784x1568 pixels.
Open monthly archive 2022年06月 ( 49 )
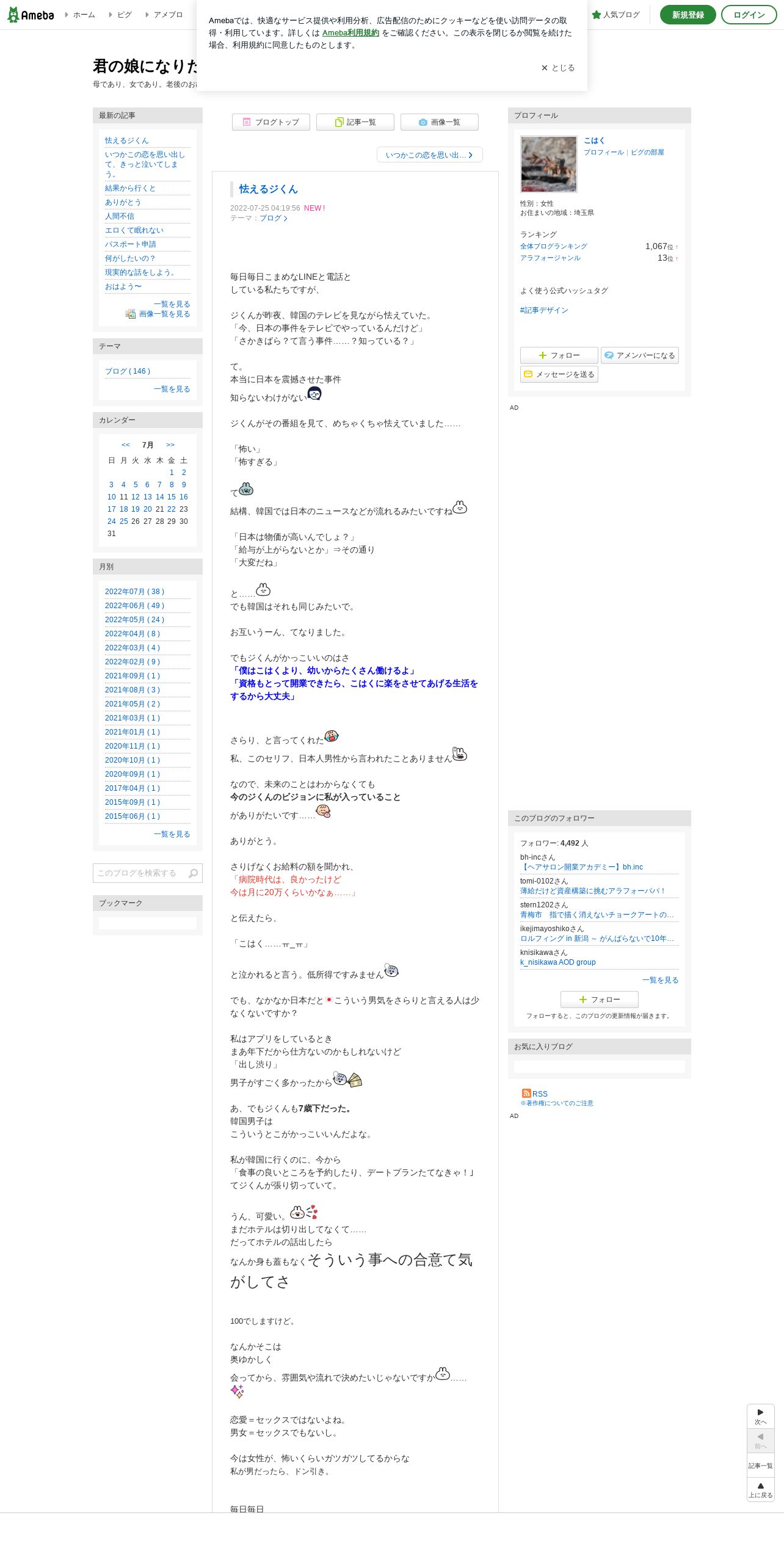135,606
